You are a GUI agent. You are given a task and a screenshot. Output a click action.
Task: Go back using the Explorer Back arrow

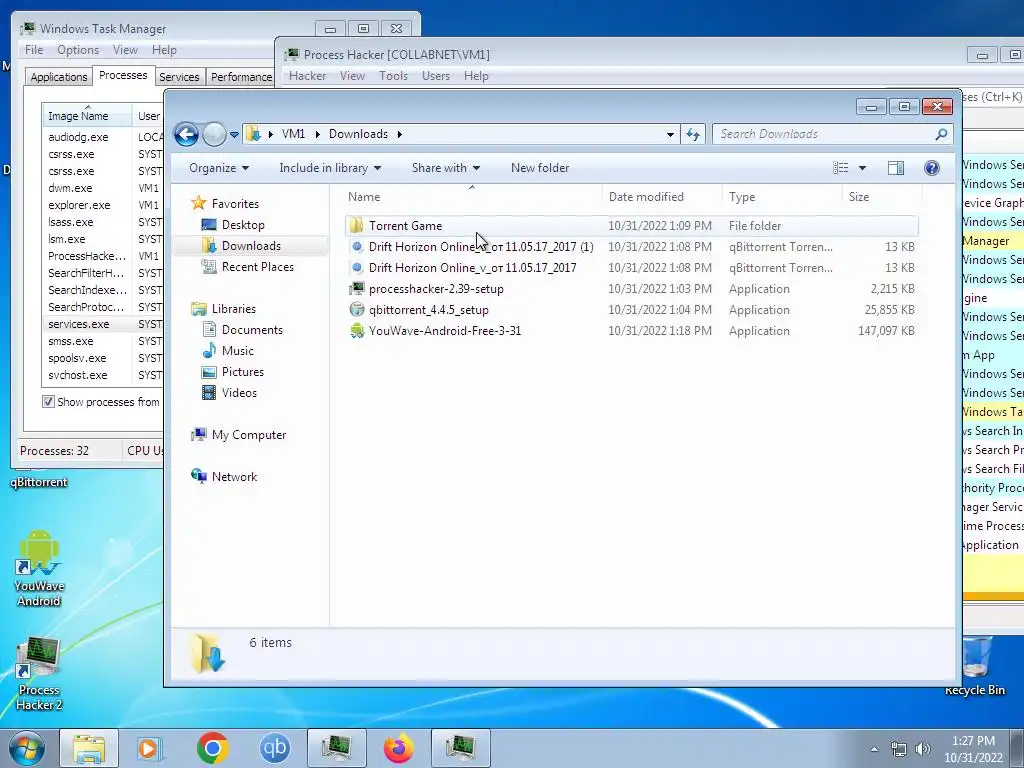pyautogui.click(x=186, y=135)
